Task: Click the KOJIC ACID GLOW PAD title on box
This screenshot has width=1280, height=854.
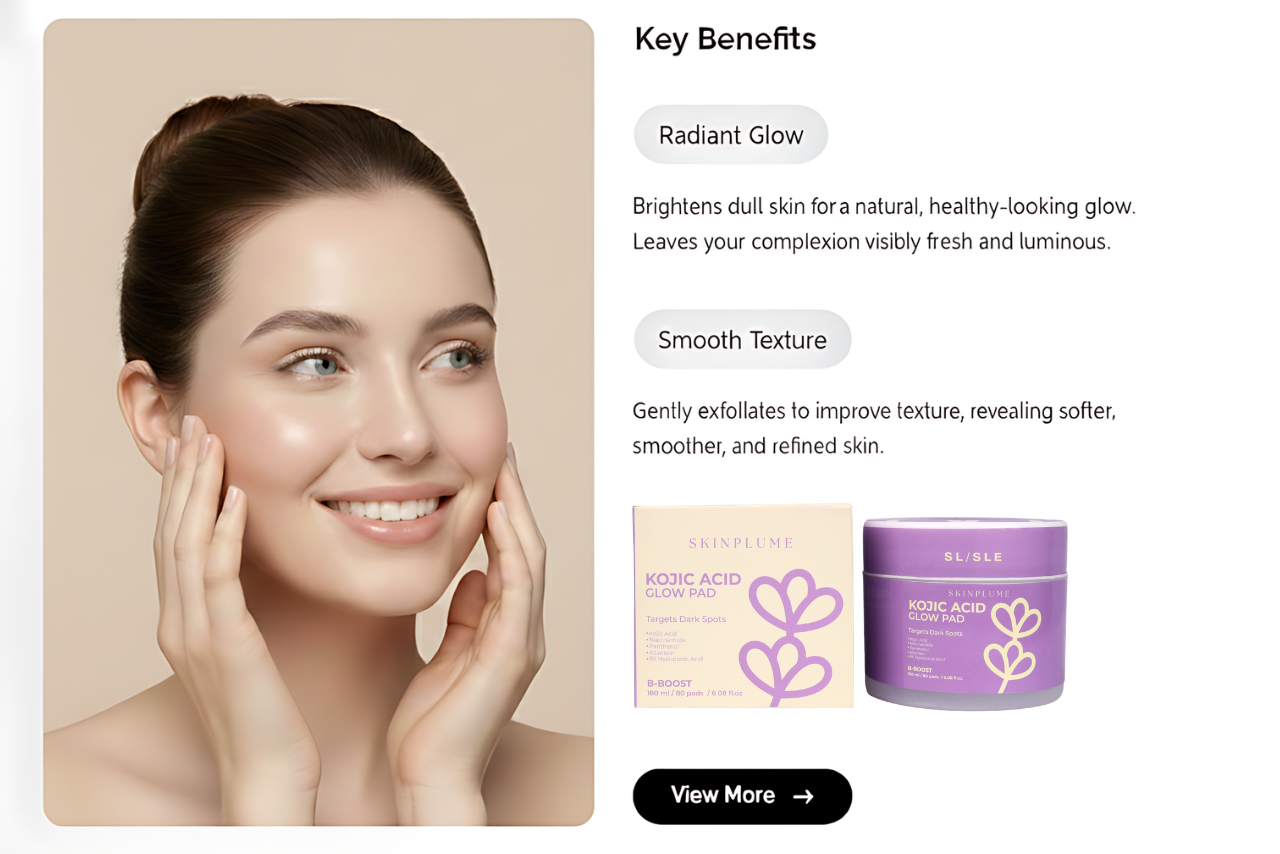Action: pyautogui.click(x=693, y=585)
